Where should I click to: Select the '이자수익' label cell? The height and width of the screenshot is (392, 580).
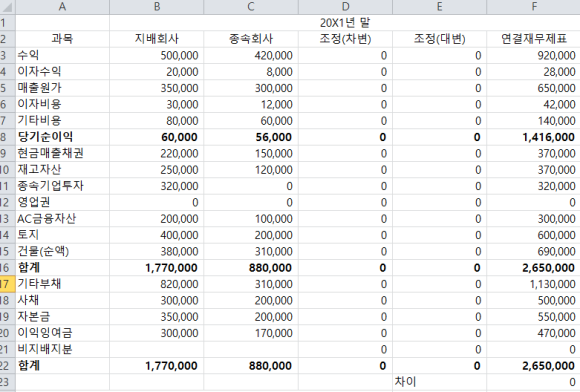[x=62, y=72]
